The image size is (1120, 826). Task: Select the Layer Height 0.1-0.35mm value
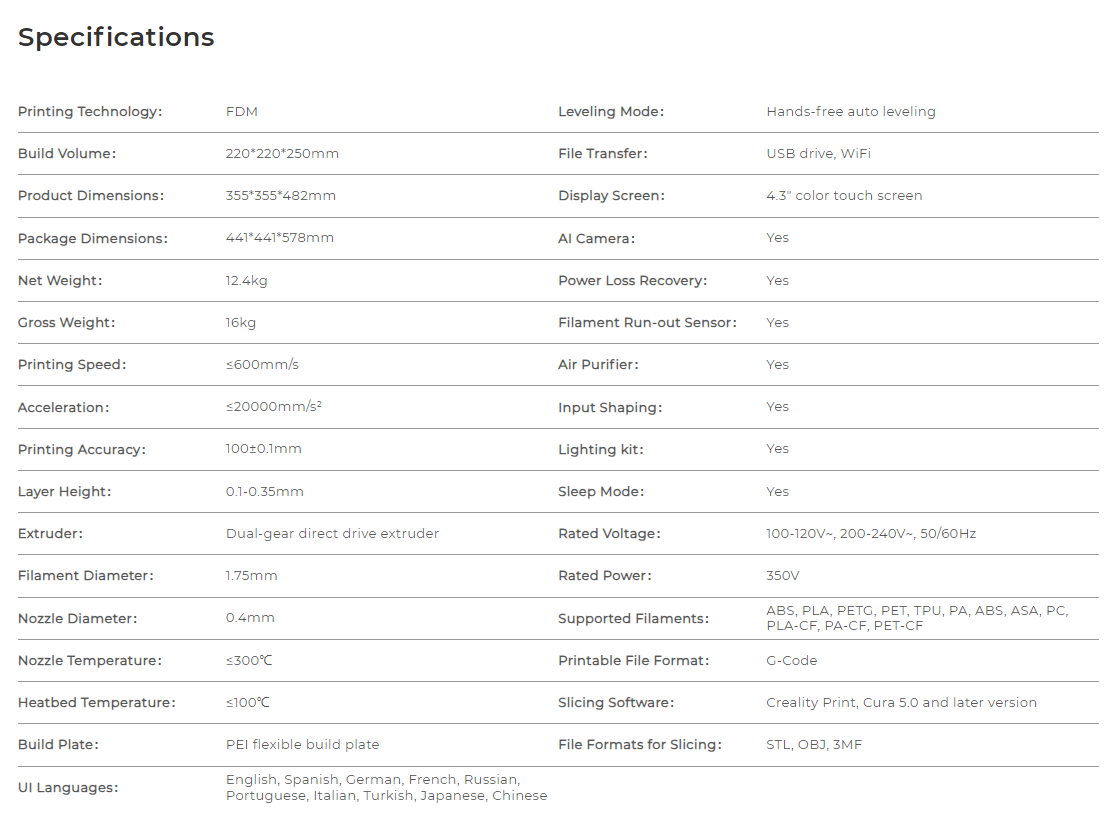click(x=264, y=492)
